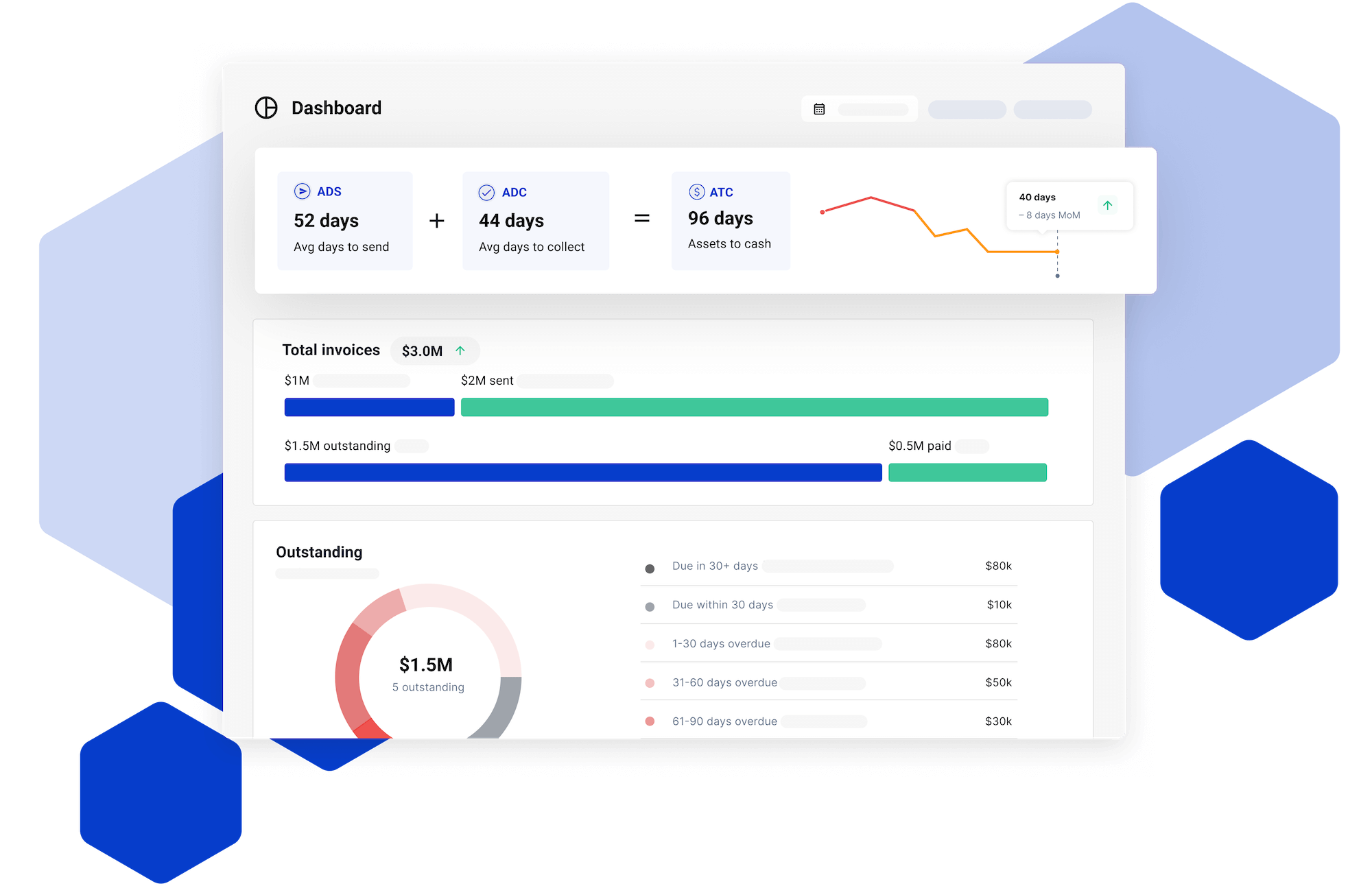Select the 96 days ATC card
1372x886 pixels.
(731, 220)
